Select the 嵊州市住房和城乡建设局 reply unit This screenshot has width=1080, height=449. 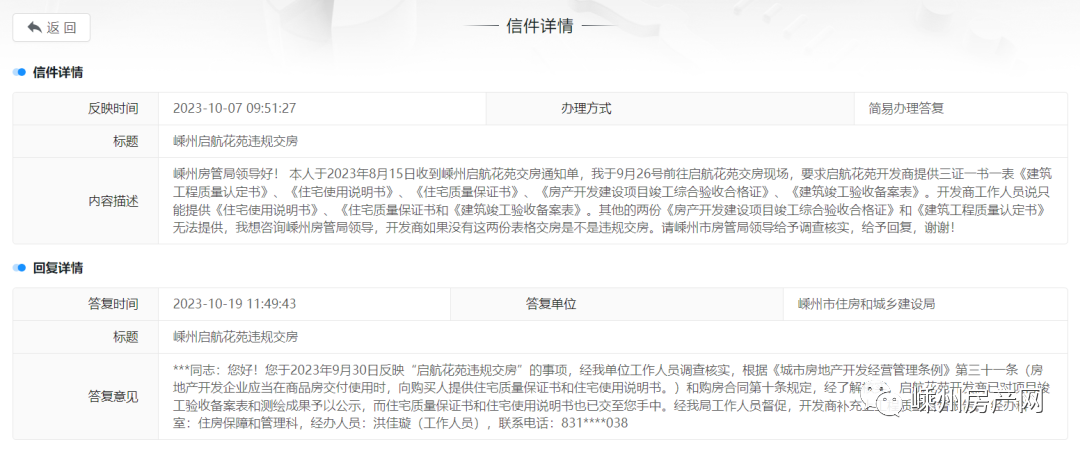[866, 303]
